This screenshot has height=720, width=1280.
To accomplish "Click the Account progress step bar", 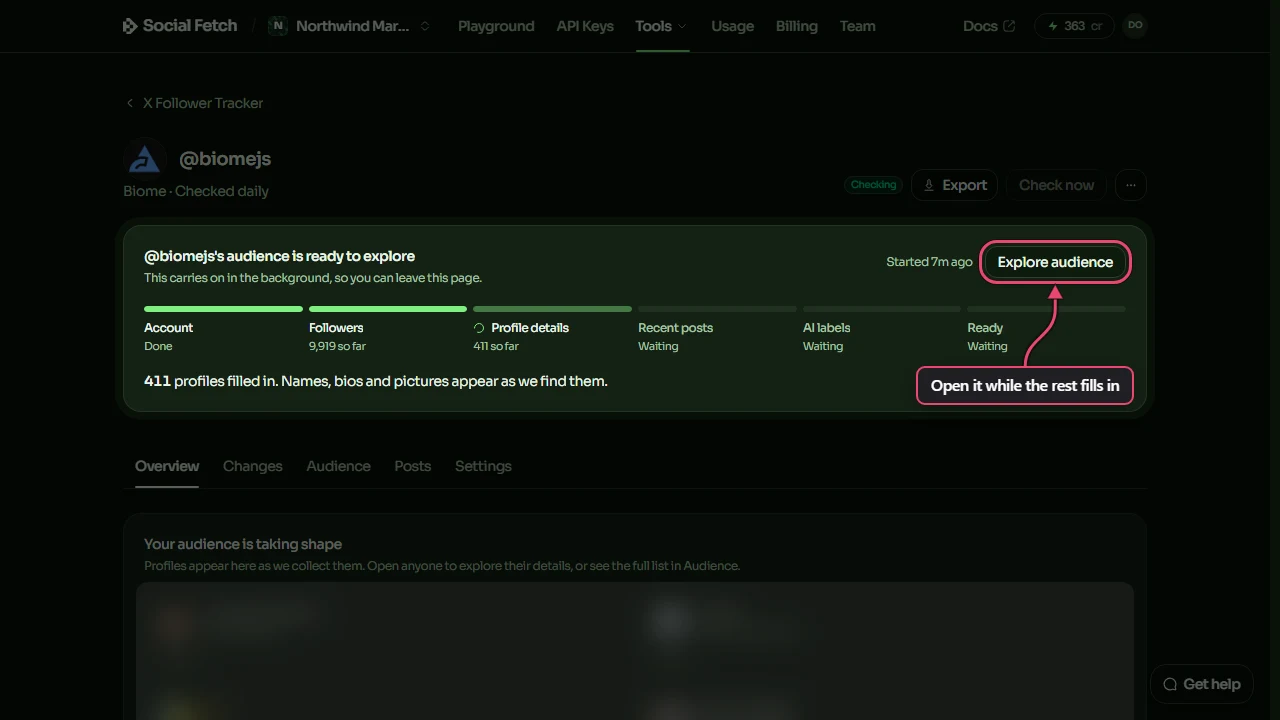I will click(223, 309).
